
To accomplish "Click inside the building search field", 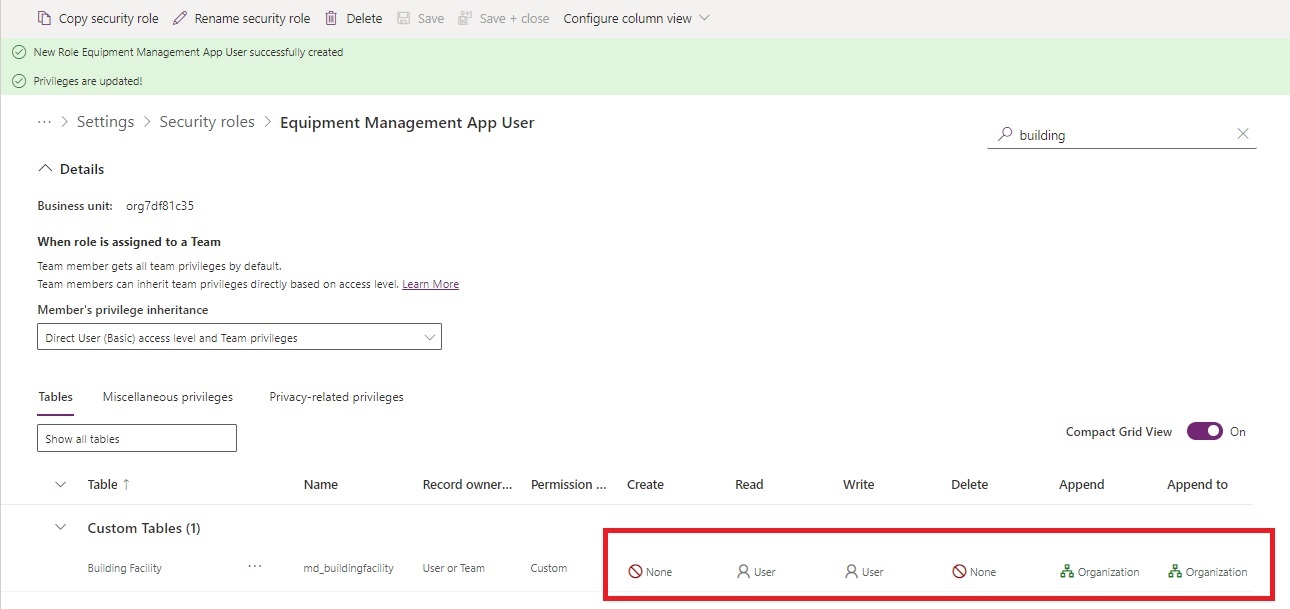I will tap(1100, 134).
